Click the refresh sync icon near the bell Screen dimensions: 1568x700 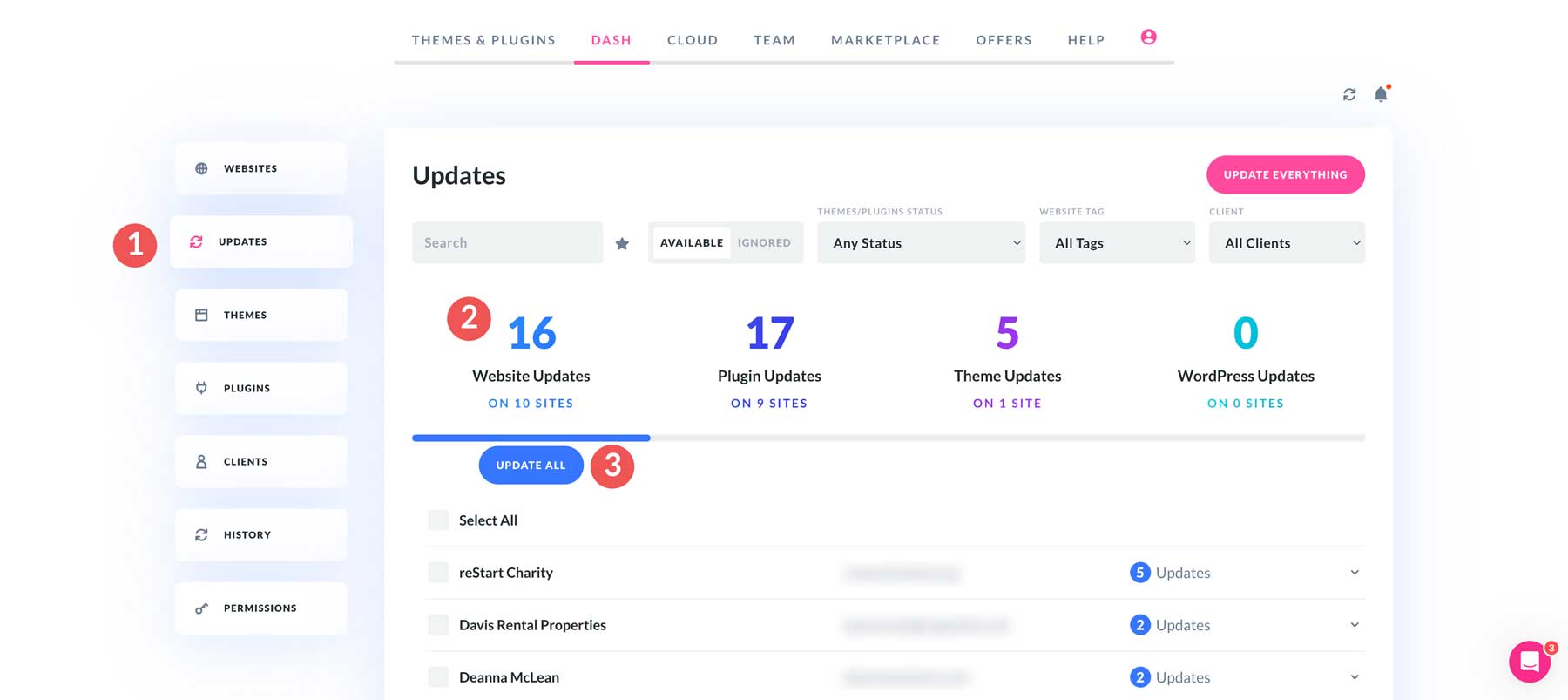[x=1349, y=94]
